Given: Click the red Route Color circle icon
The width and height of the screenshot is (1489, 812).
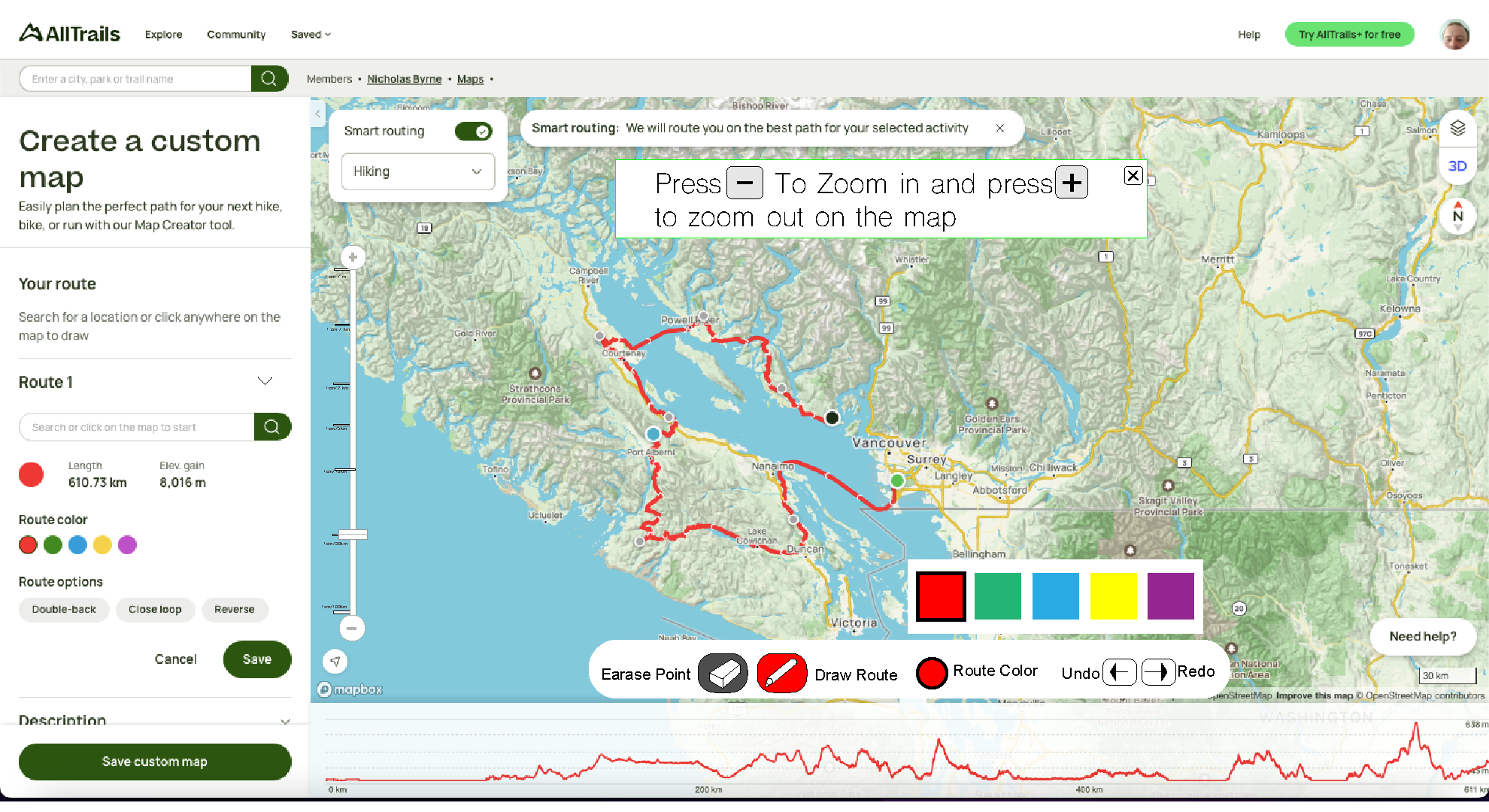Looking at the screenshot, I should click(932, 673).
